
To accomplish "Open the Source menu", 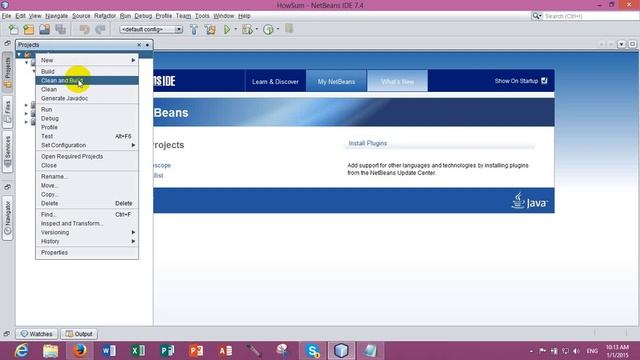I will (81, 16).
